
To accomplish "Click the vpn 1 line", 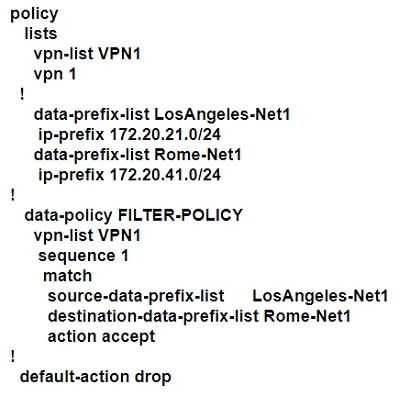I will 55,74.
